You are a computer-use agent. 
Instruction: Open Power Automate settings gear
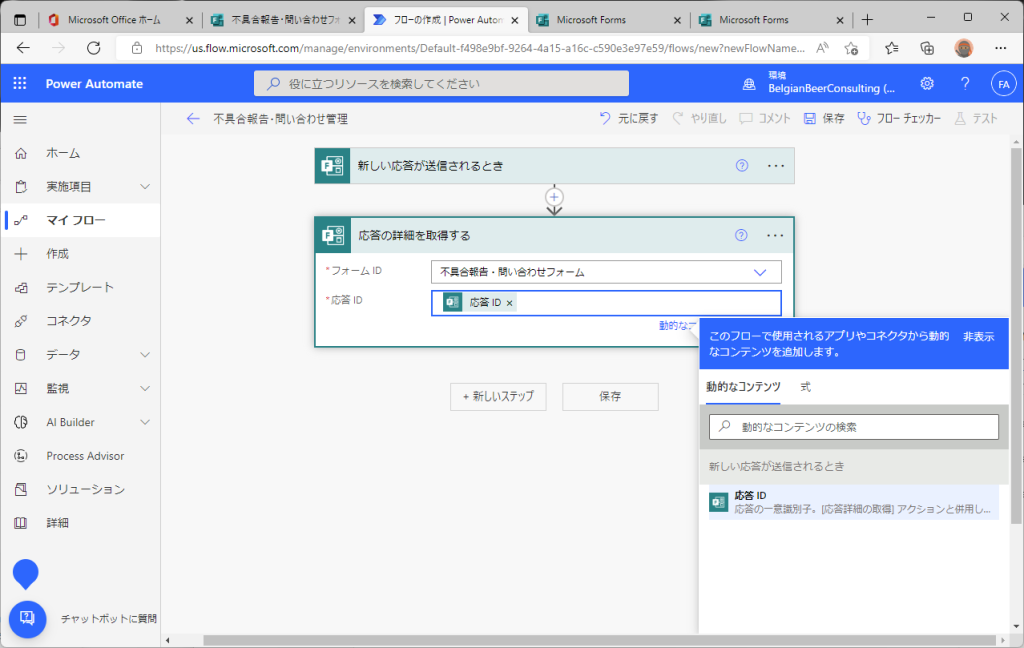[927, 84]
